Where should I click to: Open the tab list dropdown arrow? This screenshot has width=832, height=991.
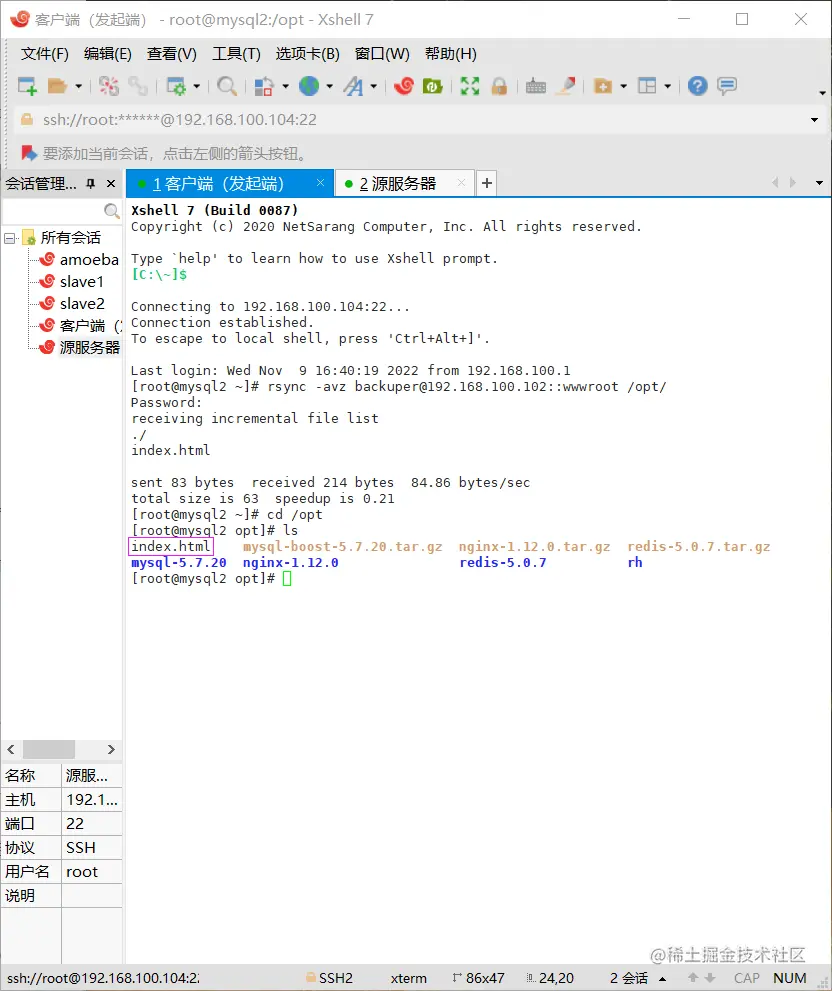click(x=819, y=183)
